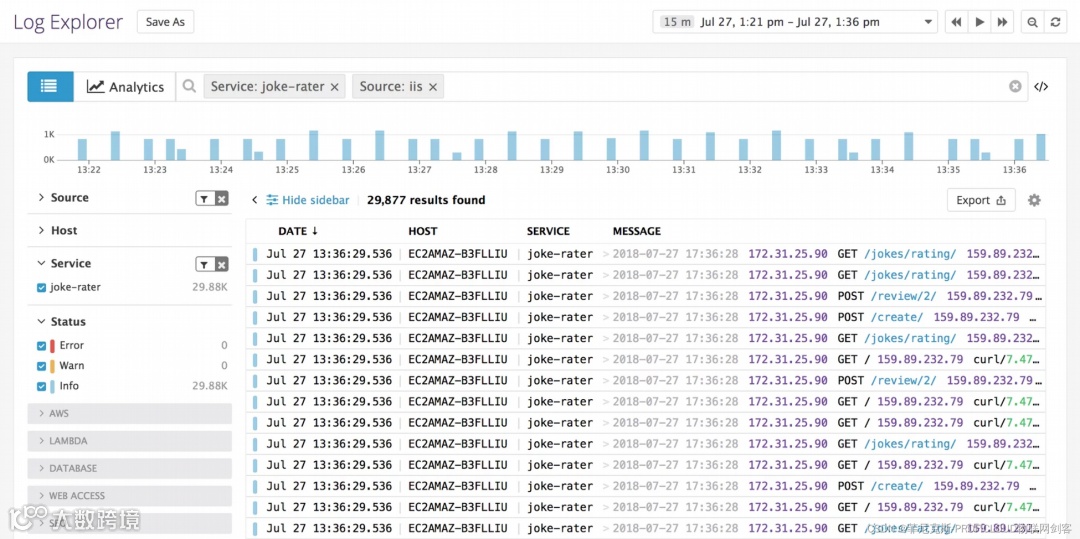Click the 29,877 results found text
The height and width of the screenshot is (539, 1080).
pos(426,200)
